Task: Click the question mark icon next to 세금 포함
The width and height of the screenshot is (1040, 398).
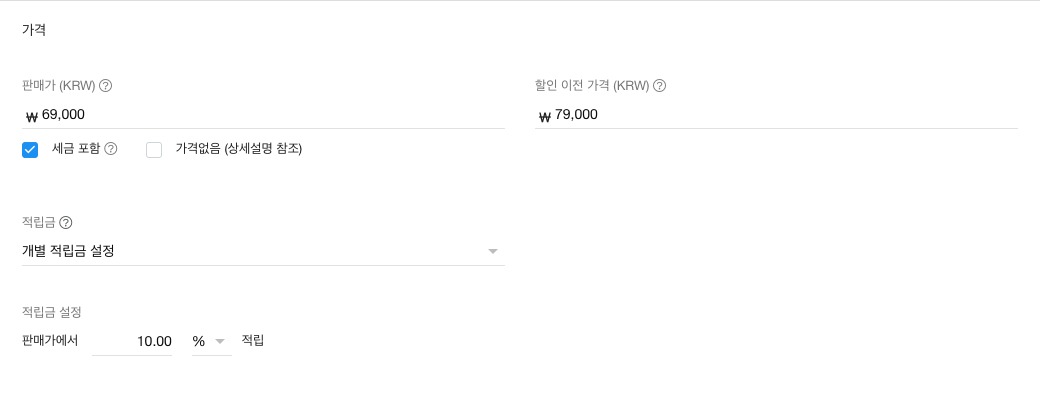Action: [111, 149]
